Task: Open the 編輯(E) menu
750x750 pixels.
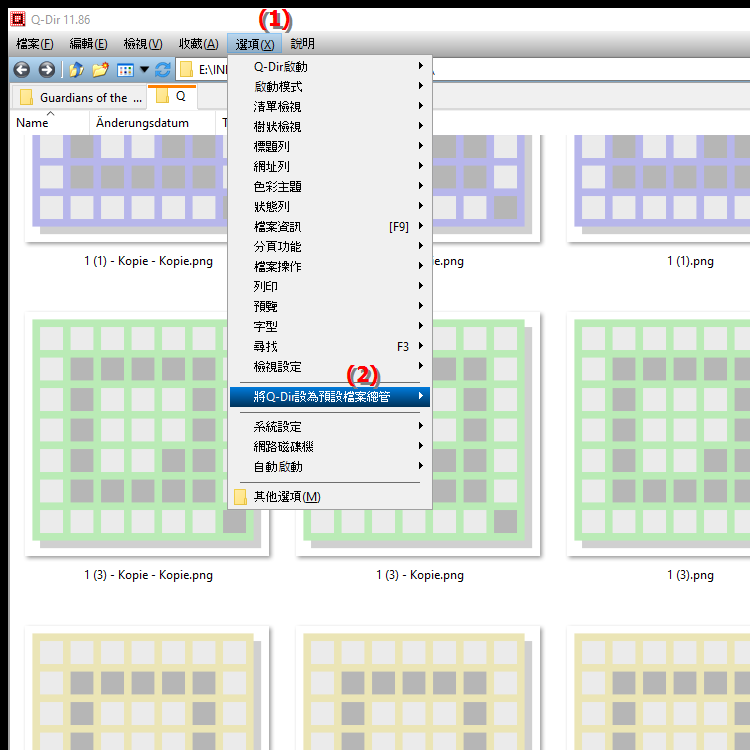Action: pyautogui.click(x=88, y=44)
